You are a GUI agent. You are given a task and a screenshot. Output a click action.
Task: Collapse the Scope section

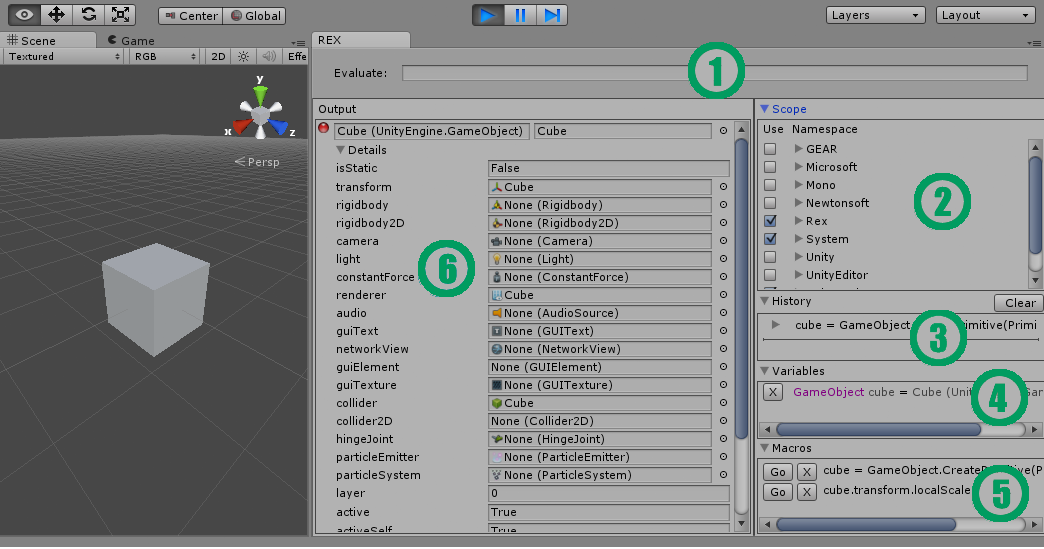(764, 108)
